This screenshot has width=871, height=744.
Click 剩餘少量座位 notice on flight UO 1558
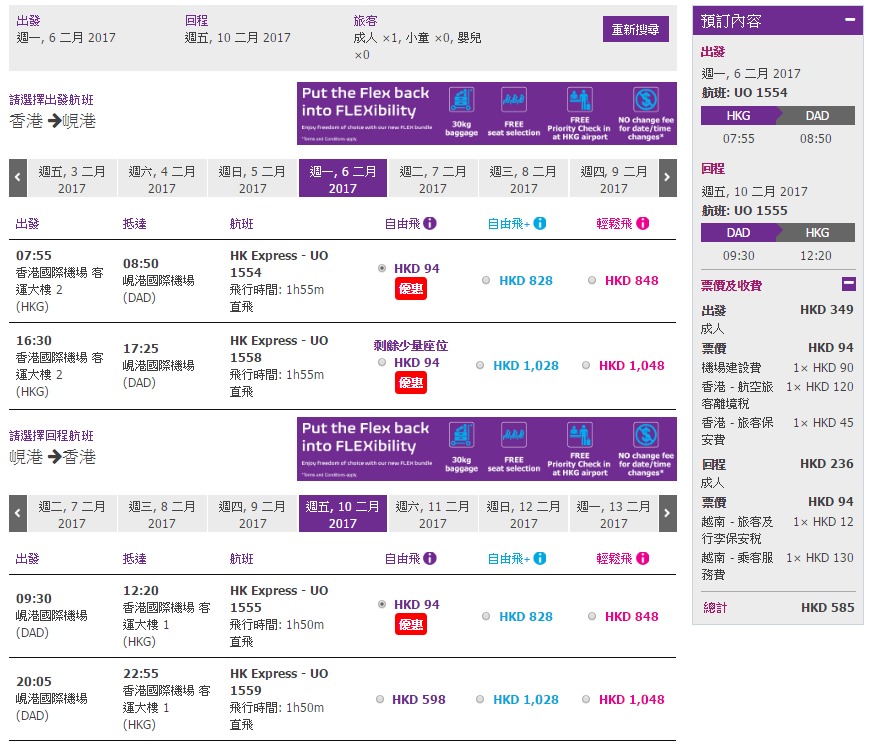(411, 346)
